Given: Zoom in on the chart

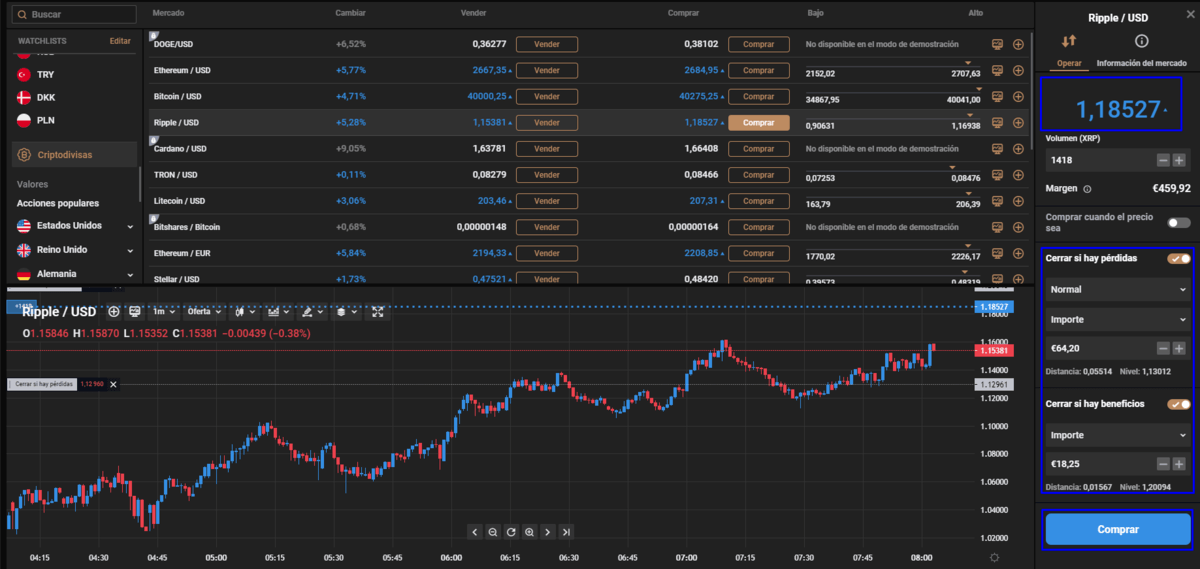Looking at the screenshot, I should (x=529, y=532).
